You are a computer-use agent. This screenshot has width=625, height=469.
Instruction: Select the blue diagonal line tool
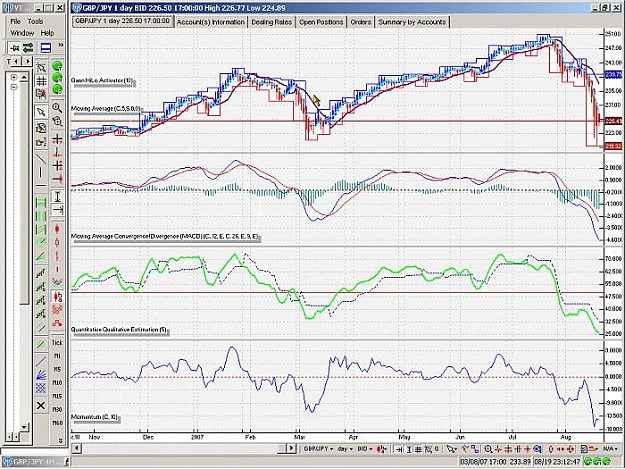tap(41, 361)
